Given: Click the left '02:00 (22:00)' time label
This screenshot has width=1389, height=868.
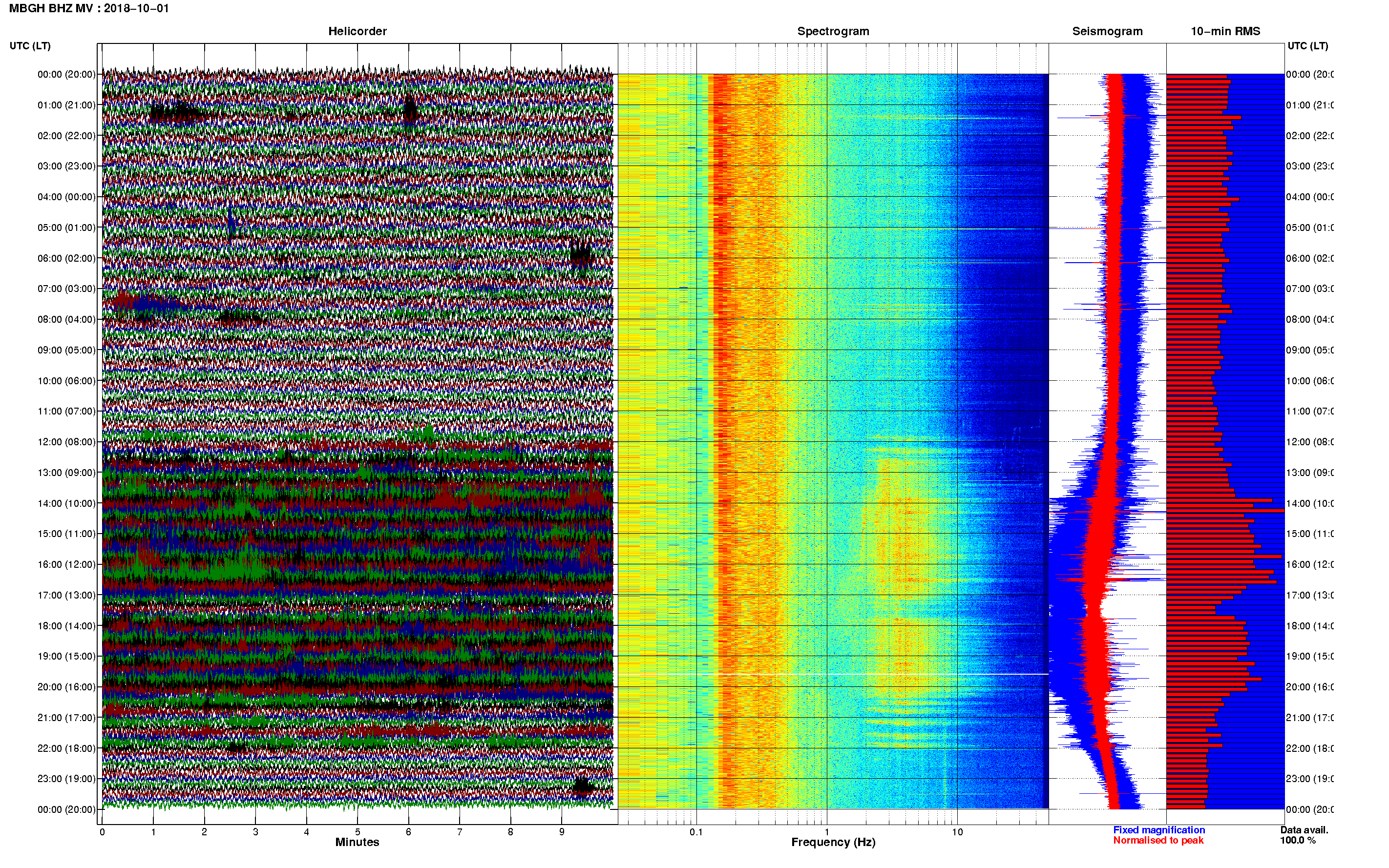Looking at the screenshot, I should (66, 136).
